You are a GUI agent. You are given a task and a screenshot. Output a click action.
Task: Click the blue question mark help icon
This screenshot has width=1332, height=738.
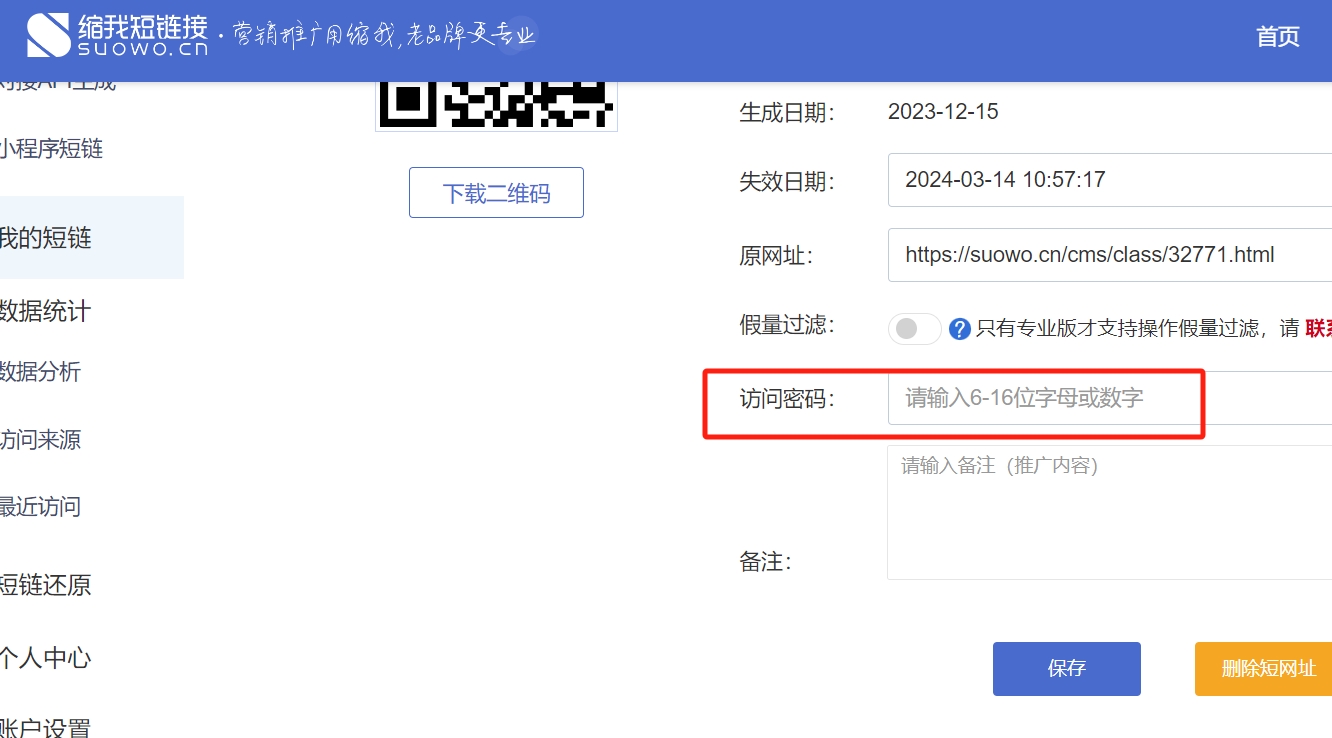pyautogui.click(x=960, y=329)
